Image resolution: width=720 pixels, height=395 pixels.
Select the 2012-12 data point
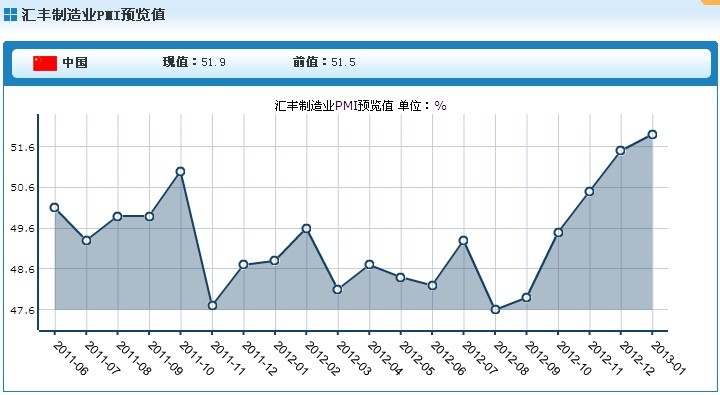pyautogui.click(x=620, y=151)
